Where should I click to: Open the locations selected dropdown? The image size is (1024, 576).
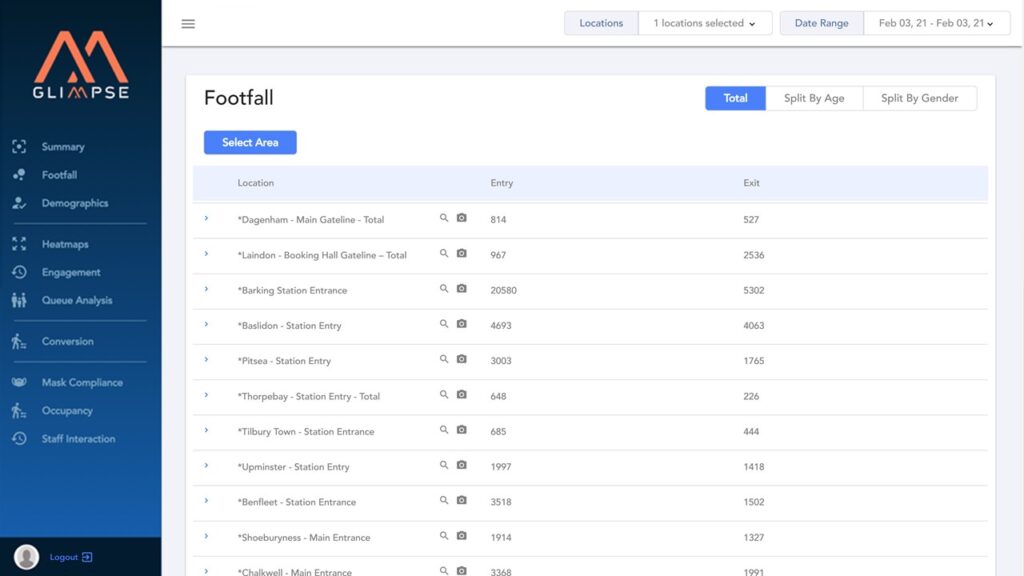(x=705, y=22)
